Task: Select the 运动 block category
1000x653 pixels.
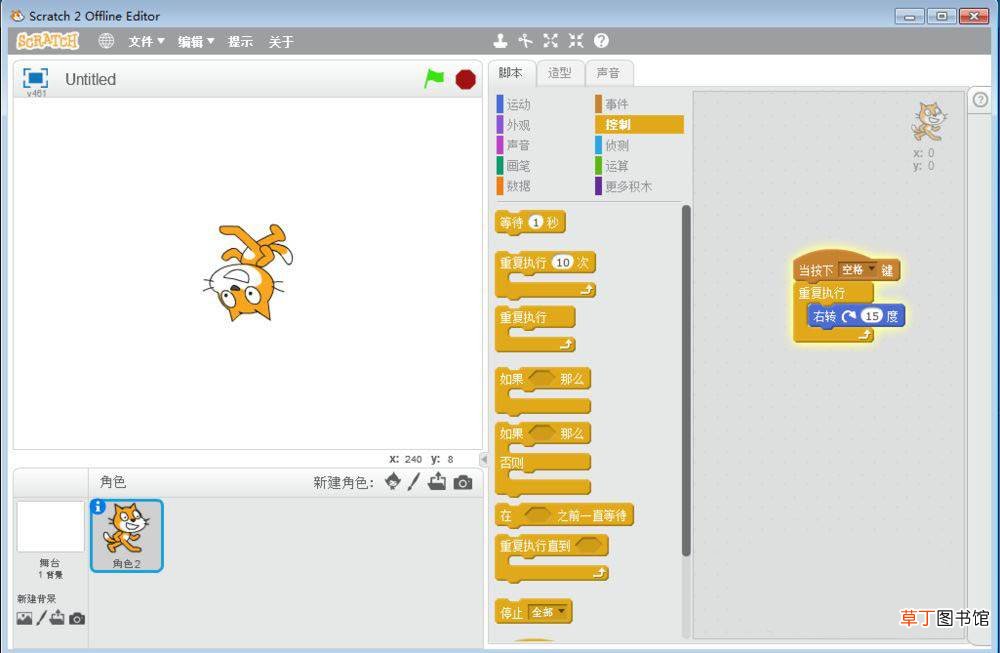Action: 514,104
